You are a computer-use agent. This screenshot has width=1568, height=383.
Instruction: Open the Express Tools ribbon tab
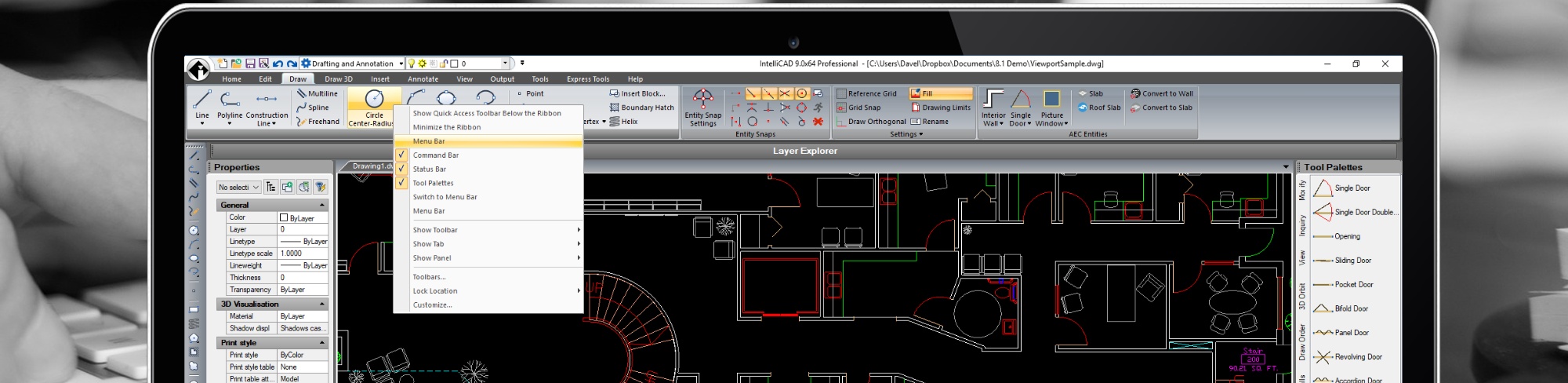[x=588, y=78]
